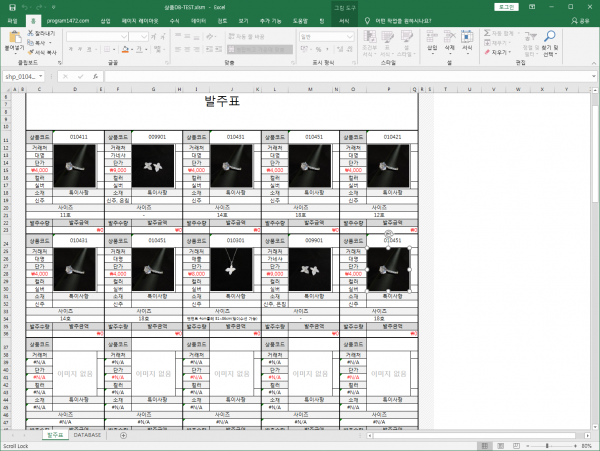Add a new sheet with plus button

point(123,435)
